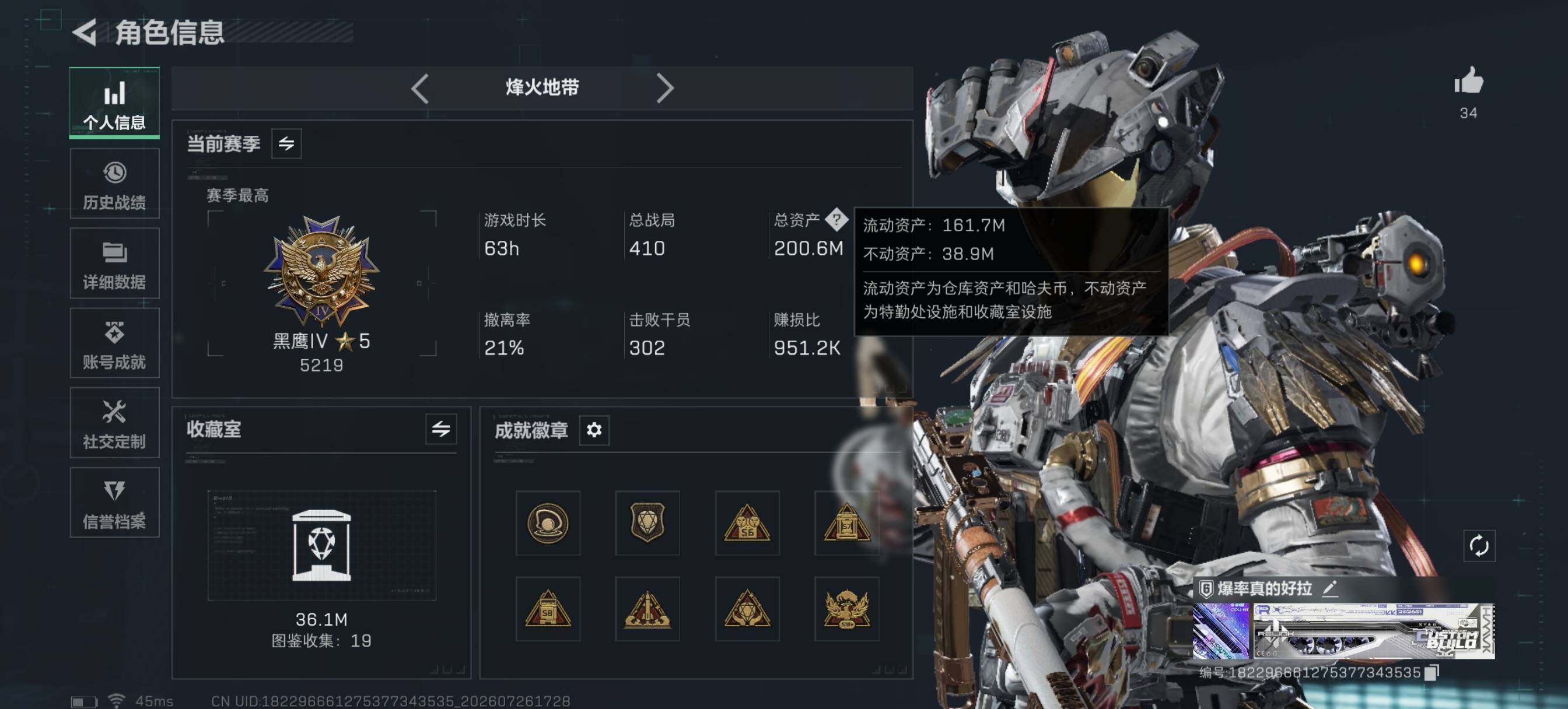
Task: Switch to next game mode with the right chevron
Action: coord(664,89)
